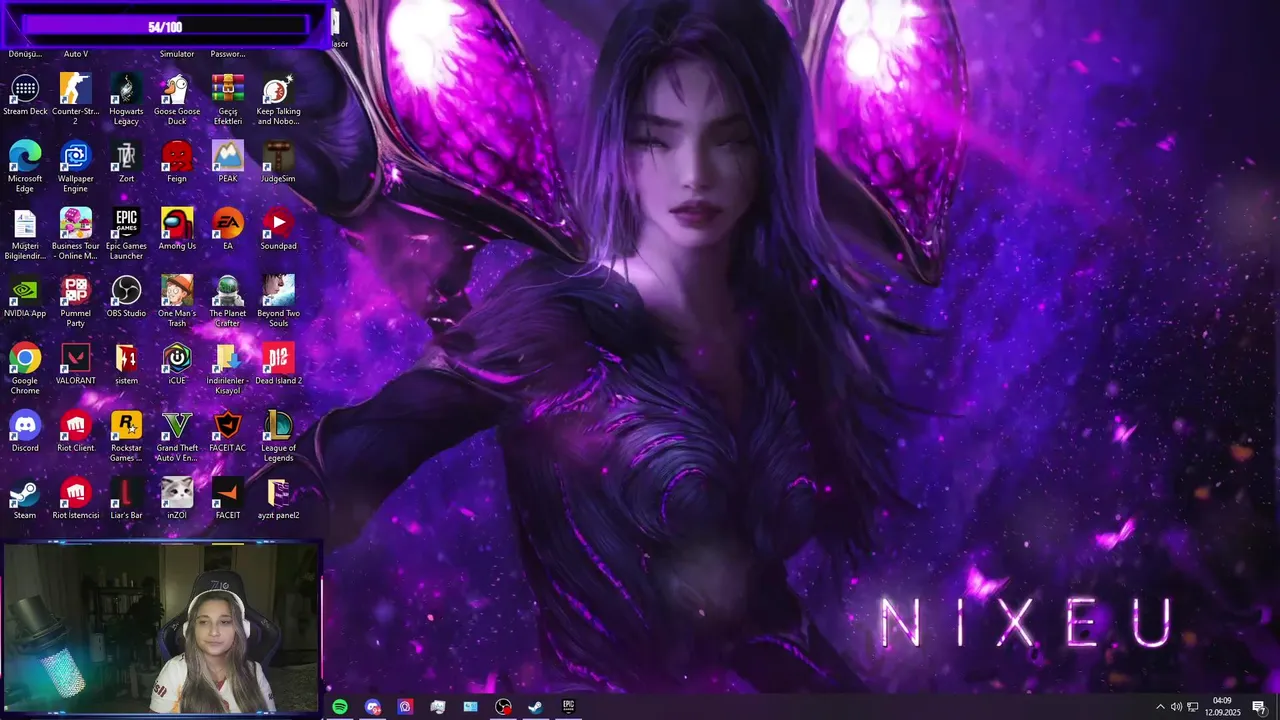1280x720 pixels.
Task: Select the PEAK game desktop icon
Action: tap(228, 162)
